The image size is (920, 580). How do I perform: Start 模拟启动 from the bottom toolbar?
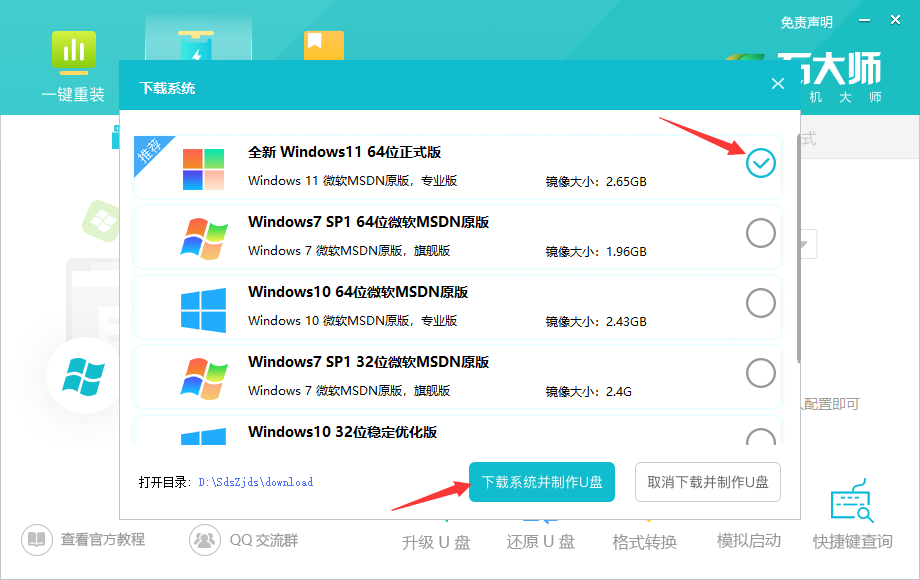coord(747,540)
